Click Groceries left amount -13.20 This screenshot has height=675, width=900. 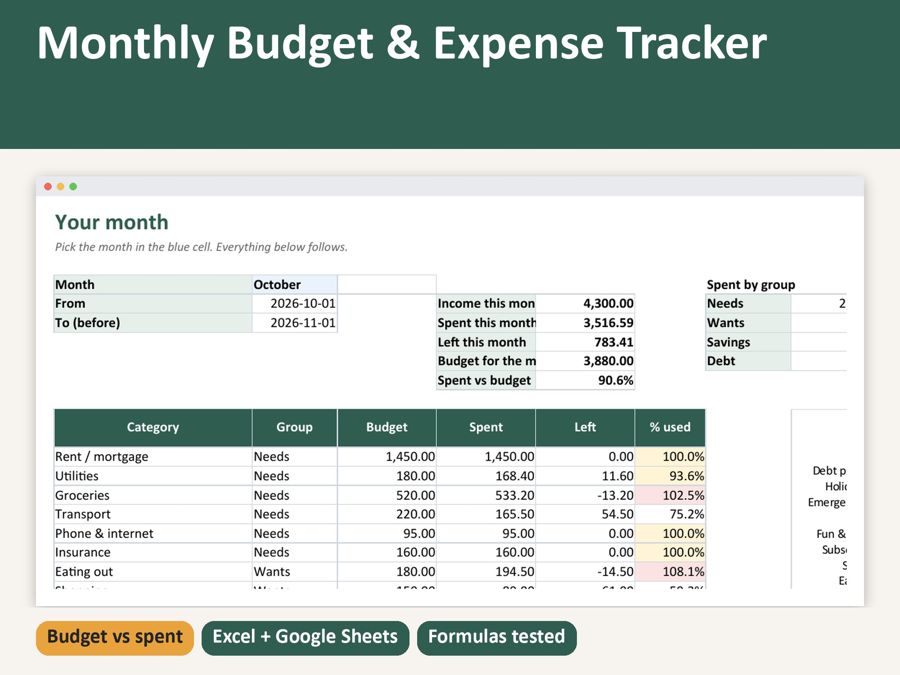click(585, 495)
